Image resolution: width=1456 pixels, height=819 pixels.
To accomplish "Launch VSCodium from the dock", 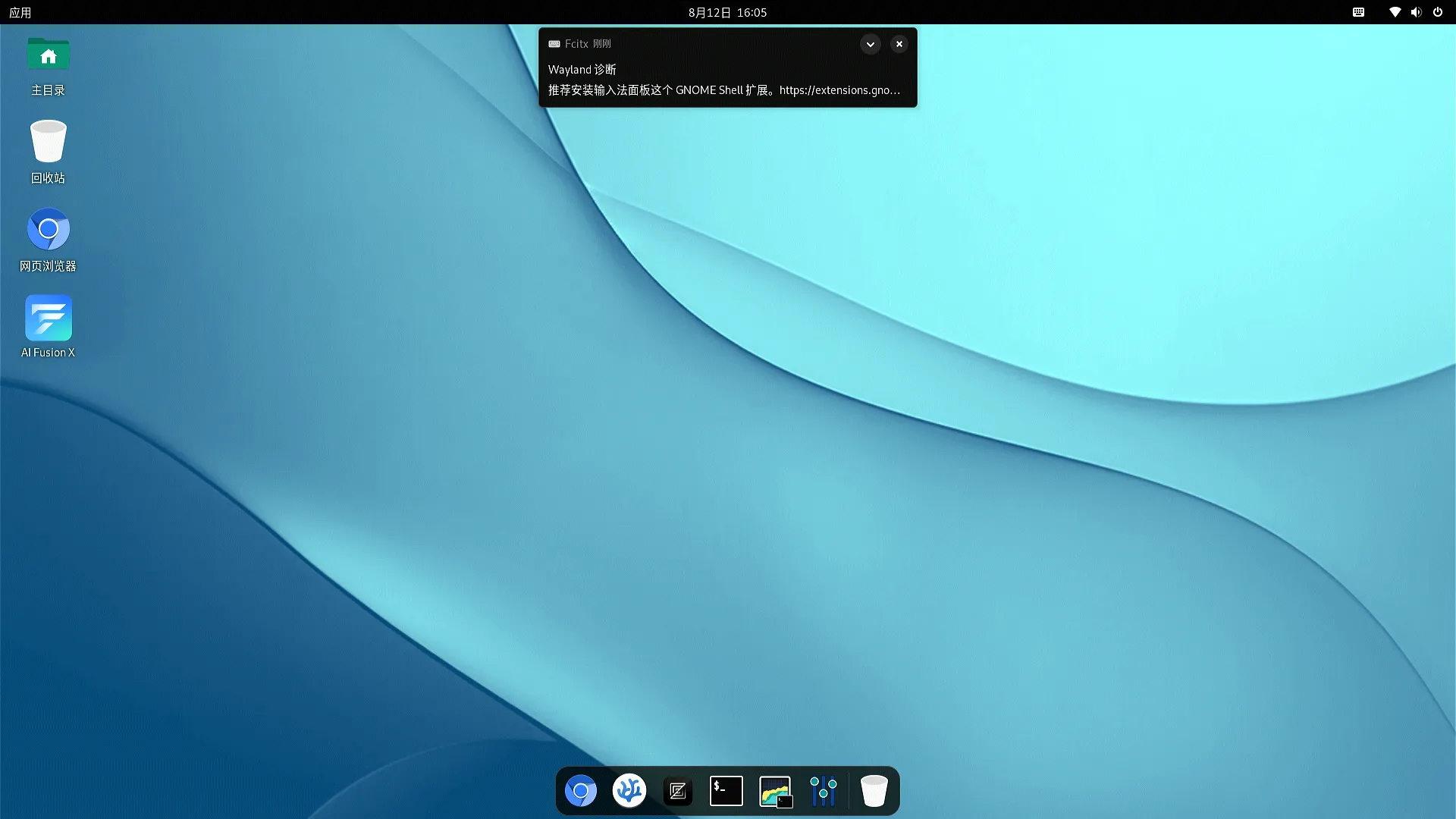I will 629,791.
